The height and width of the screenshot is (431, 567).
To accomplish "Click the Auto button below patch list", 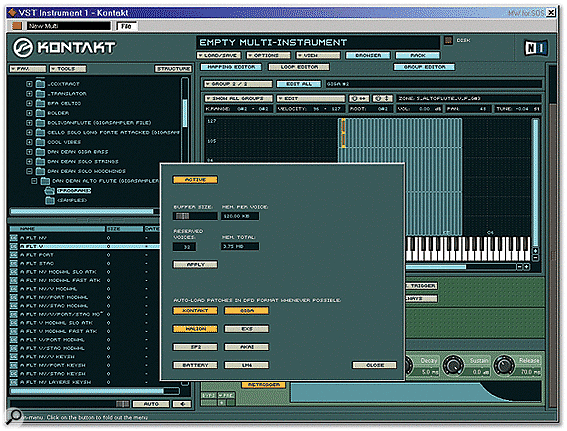I will 151,404.
